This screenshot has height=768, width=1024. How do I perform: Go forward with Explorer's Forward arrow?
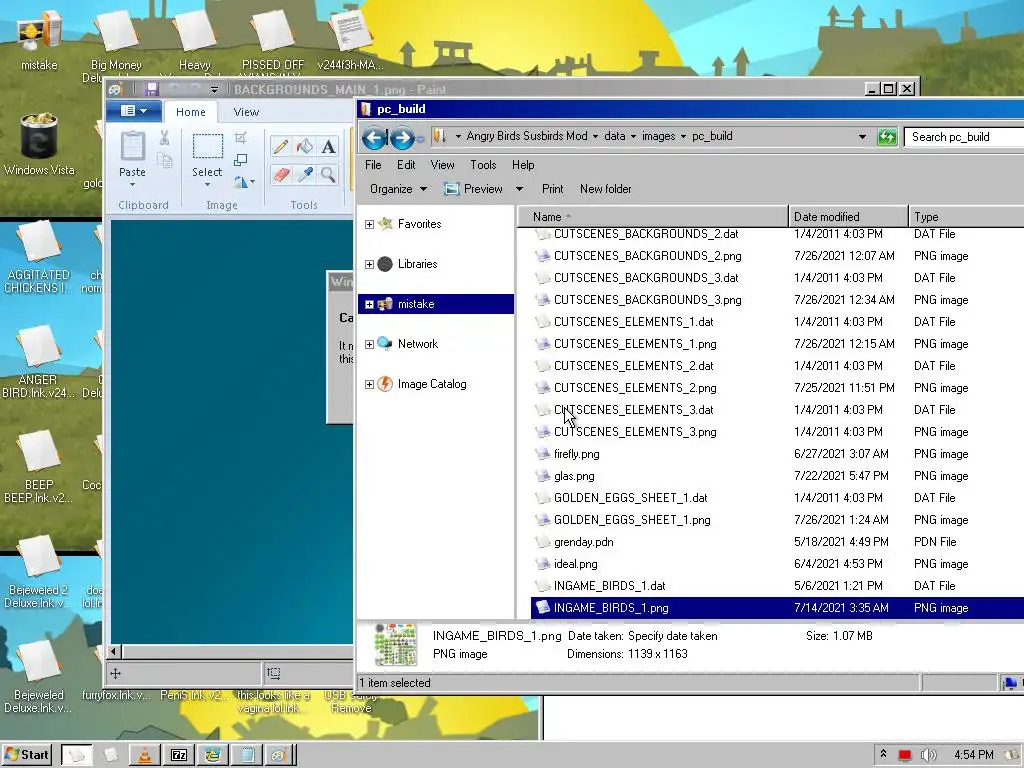point(402,137)
